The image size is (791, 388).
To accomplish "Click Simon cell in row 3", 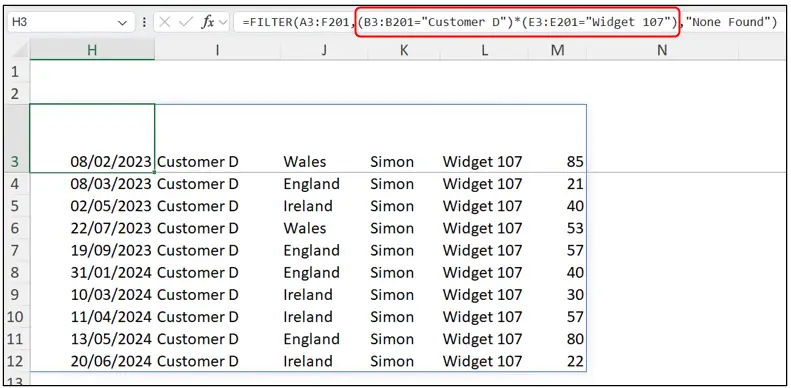I will (403, 138).
